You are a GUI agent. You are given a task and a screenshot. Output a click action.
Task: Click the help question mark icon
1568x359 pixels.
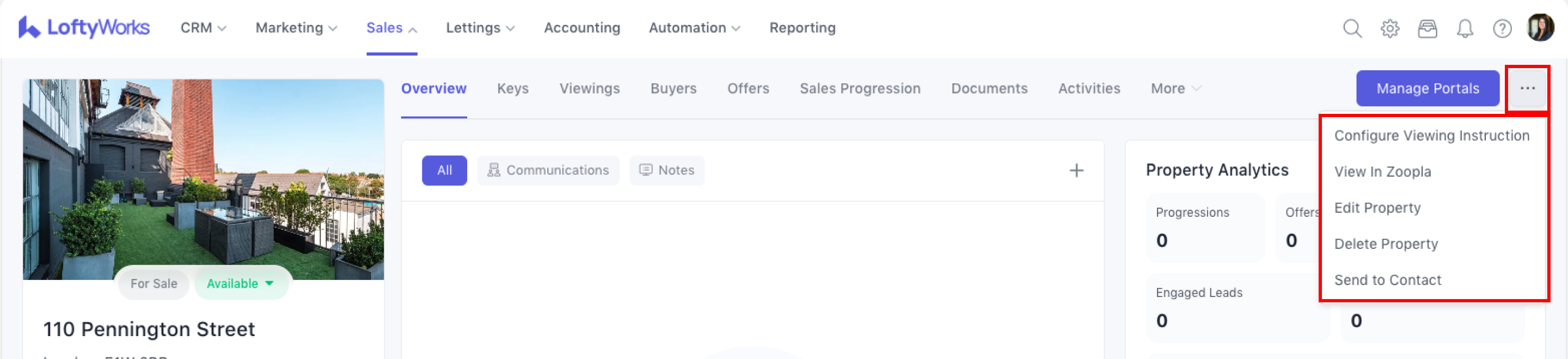1502,28
